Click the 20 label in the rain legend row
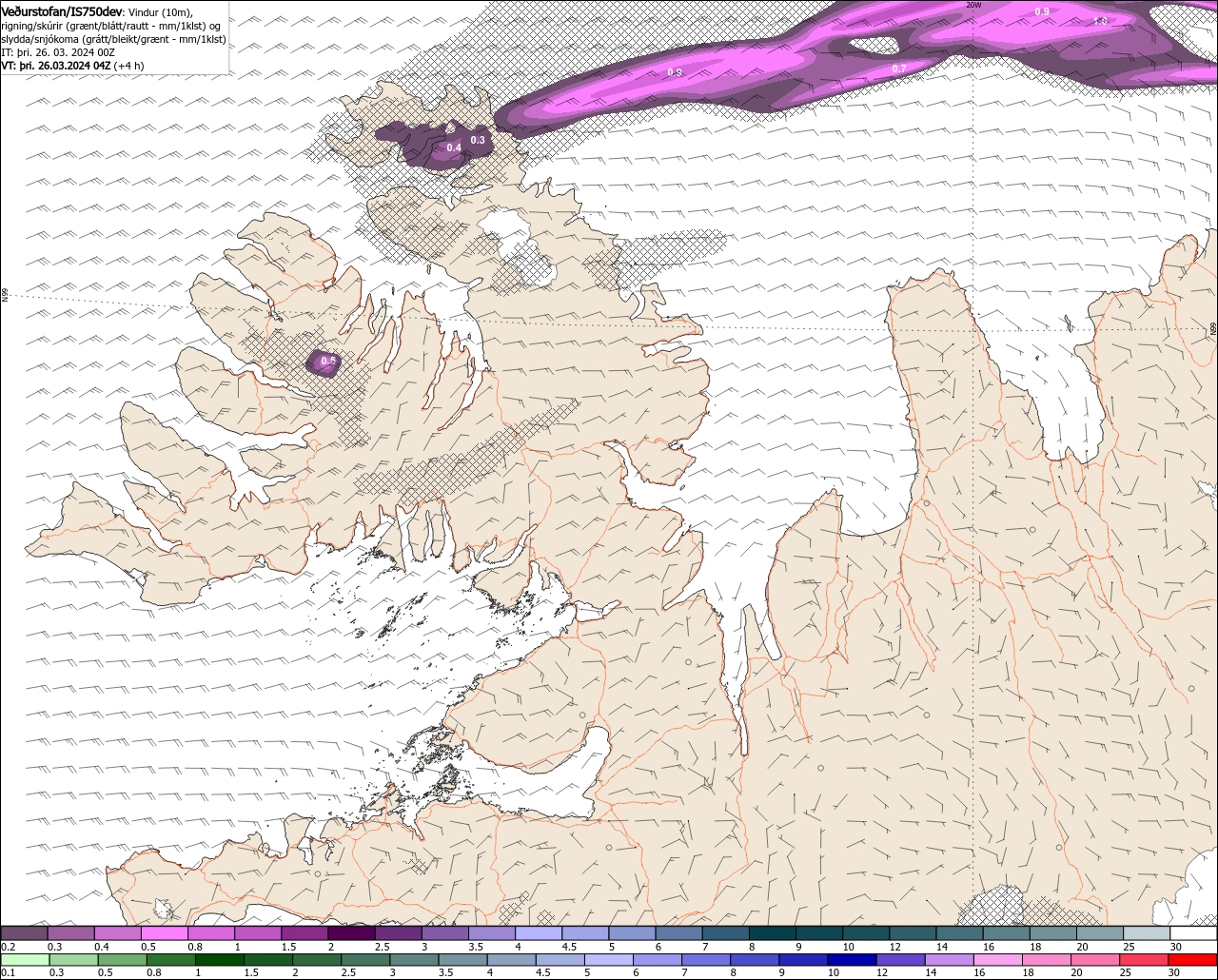 click(x=1075, y=973)
